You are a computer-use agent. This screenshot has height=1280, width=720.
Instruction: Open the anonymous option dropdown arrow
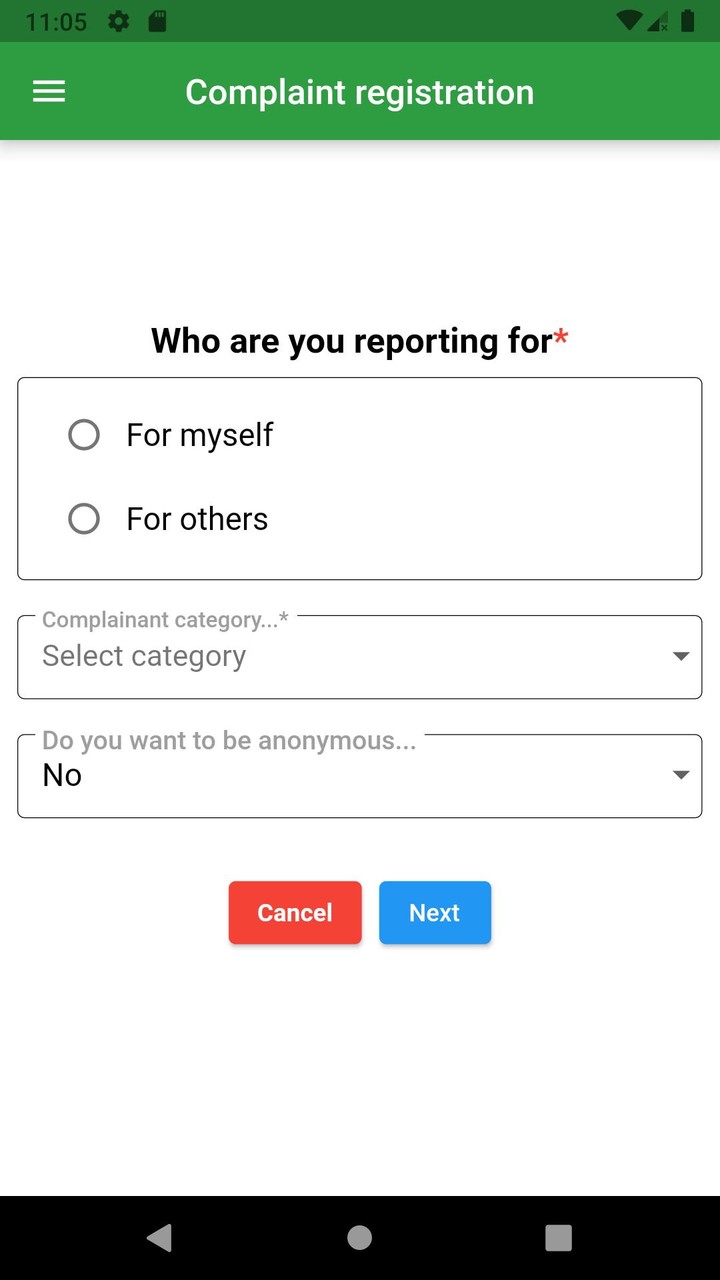tap(681, 775)
